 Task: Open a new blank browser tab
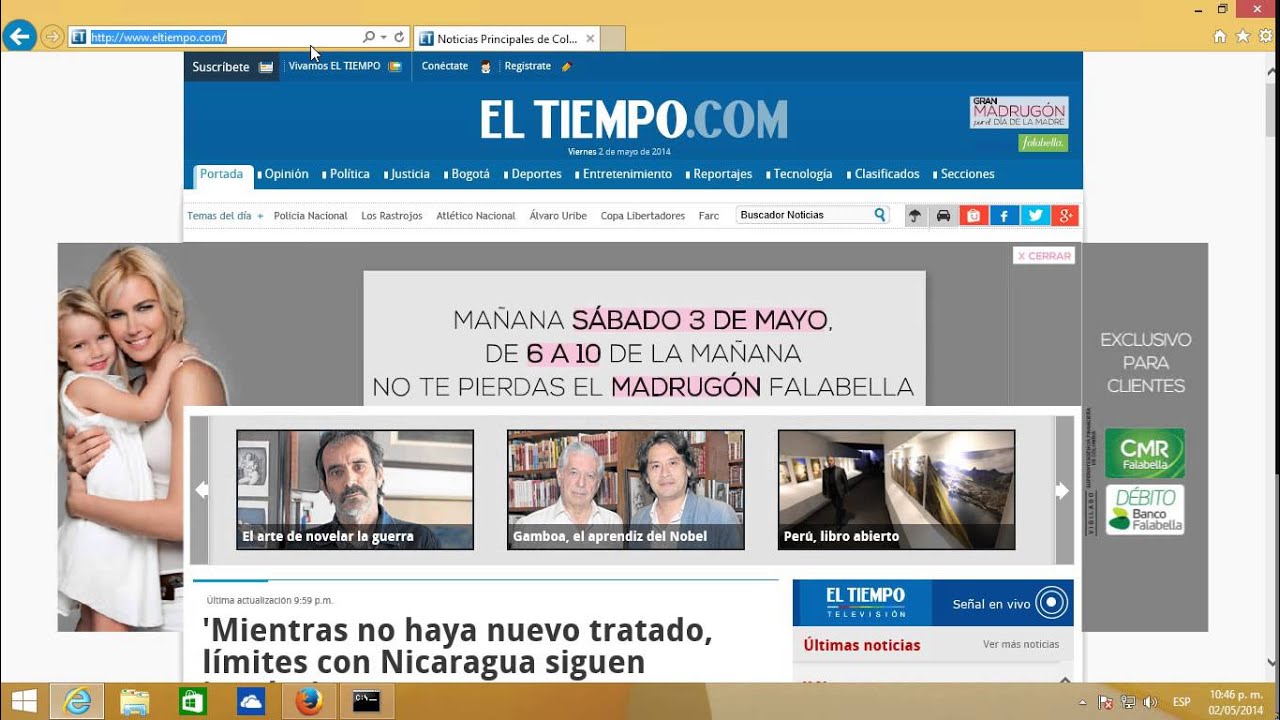click(x=613, y=39)
